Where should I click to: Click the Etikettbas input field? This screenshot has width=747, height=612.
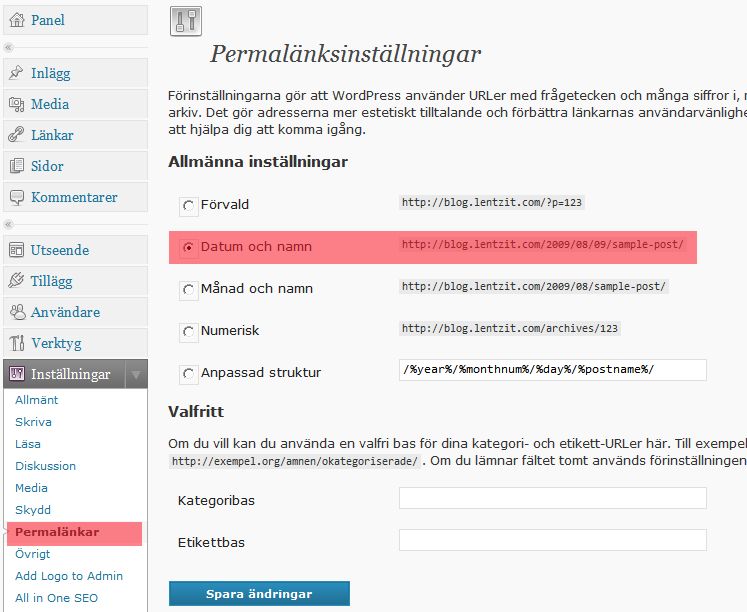[552, 540]
